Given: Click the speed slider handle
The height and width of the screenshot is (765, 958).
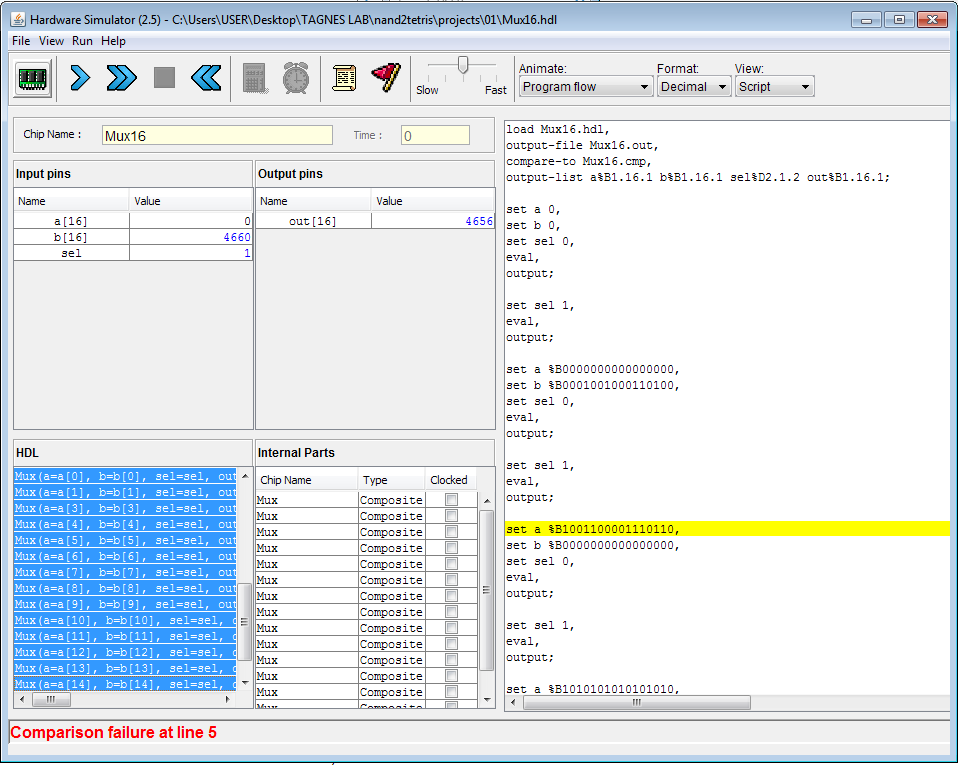Looking at the screenshot, I should pyautogui.click(x=462, y=65).
